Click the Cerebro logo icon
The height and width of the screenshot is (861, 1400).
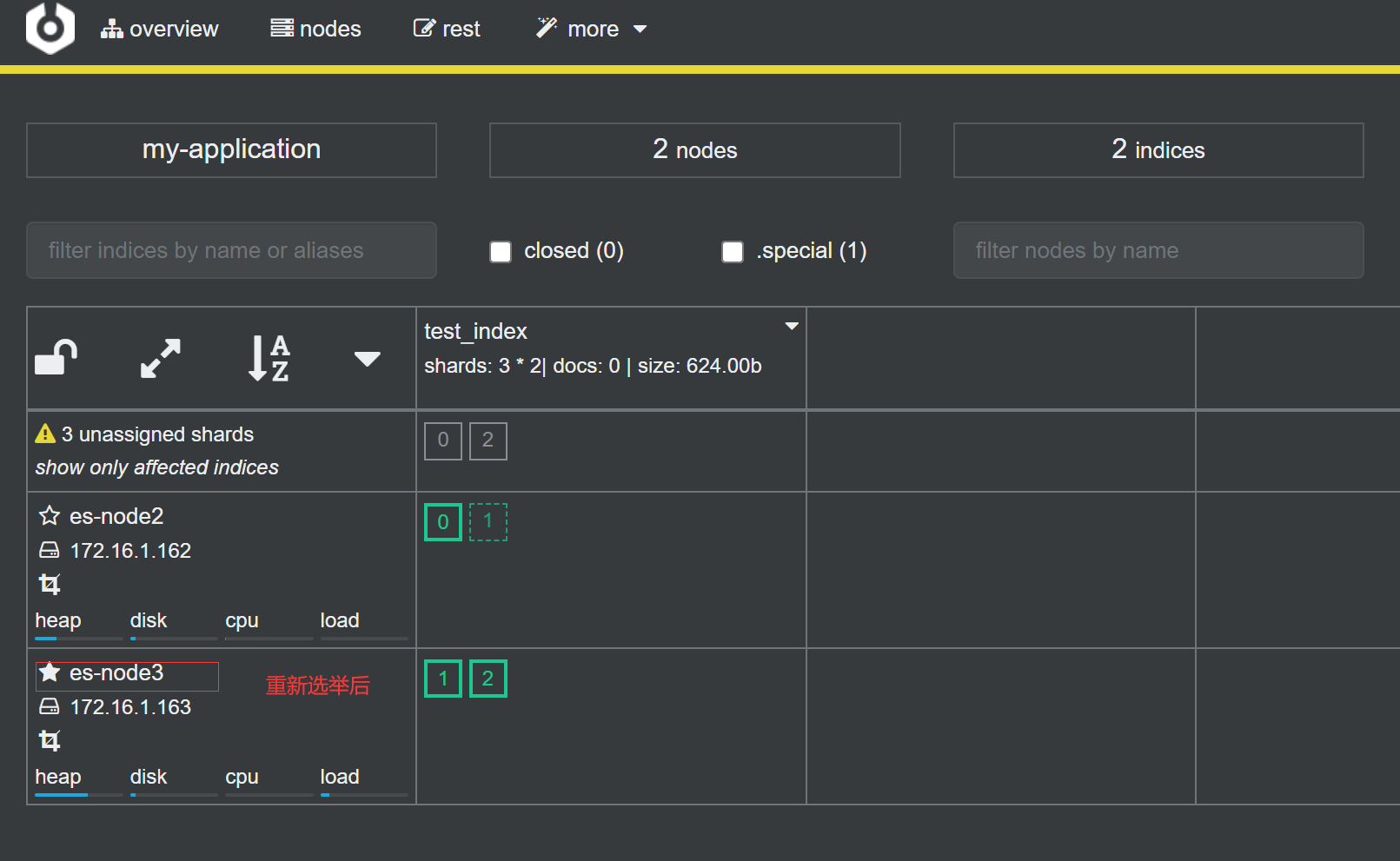(x=50, y=28)
